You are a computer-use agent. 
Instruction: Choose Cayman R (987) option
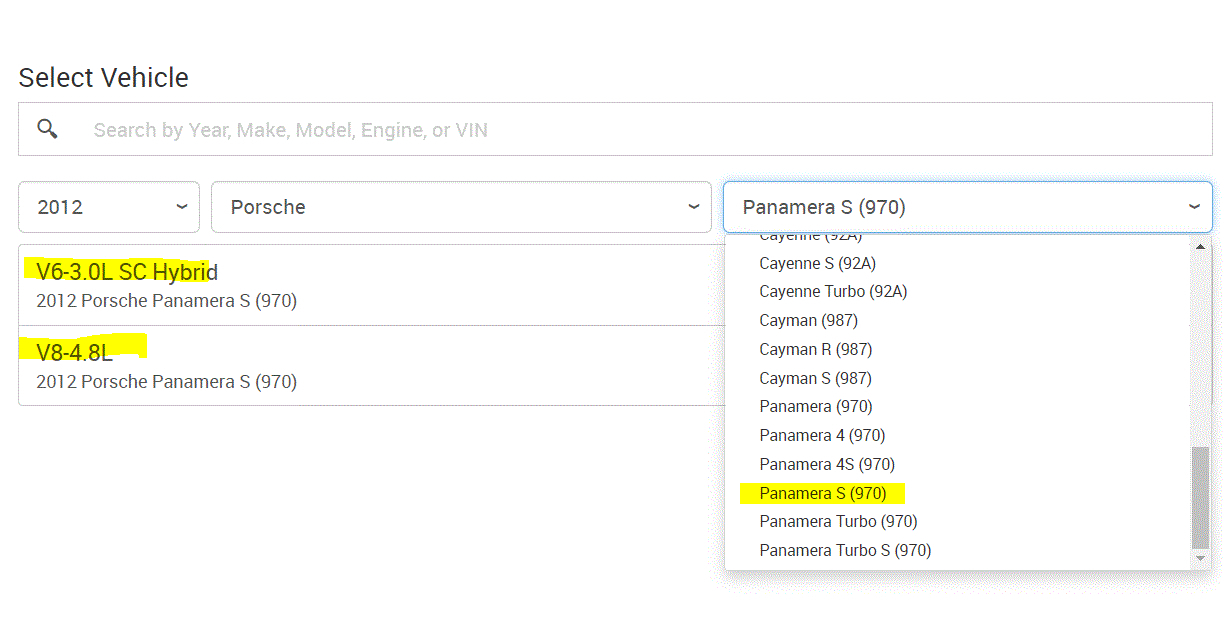[x=815, y=349]
